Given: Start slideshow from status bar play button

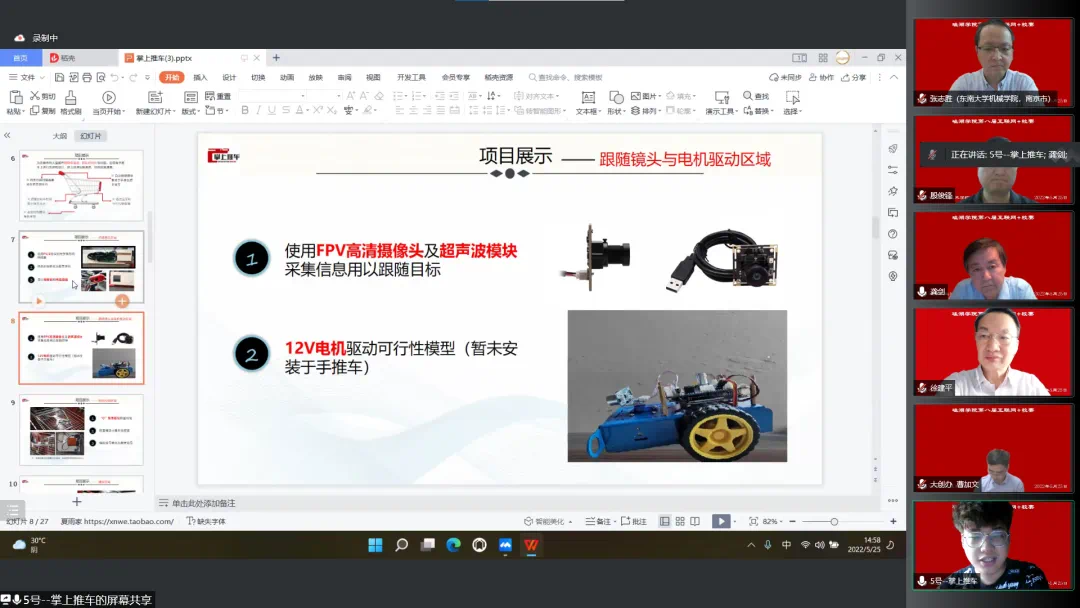Looking at the screenshot, I should tap(720, 521).
